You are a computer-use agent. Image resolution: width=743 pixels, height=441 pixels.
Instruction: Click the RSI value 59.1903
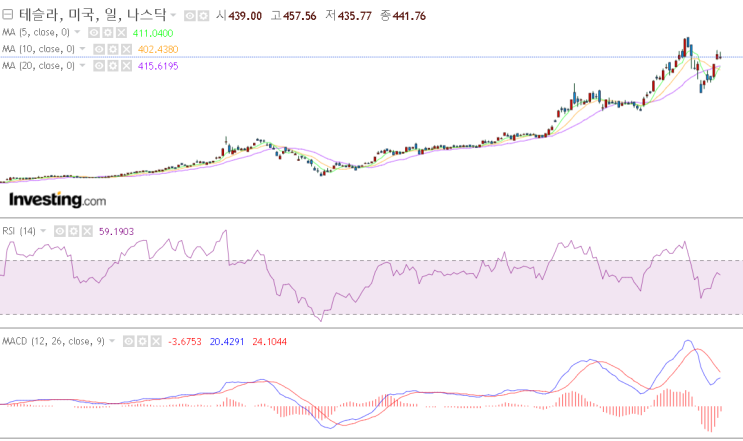[117, 231]
